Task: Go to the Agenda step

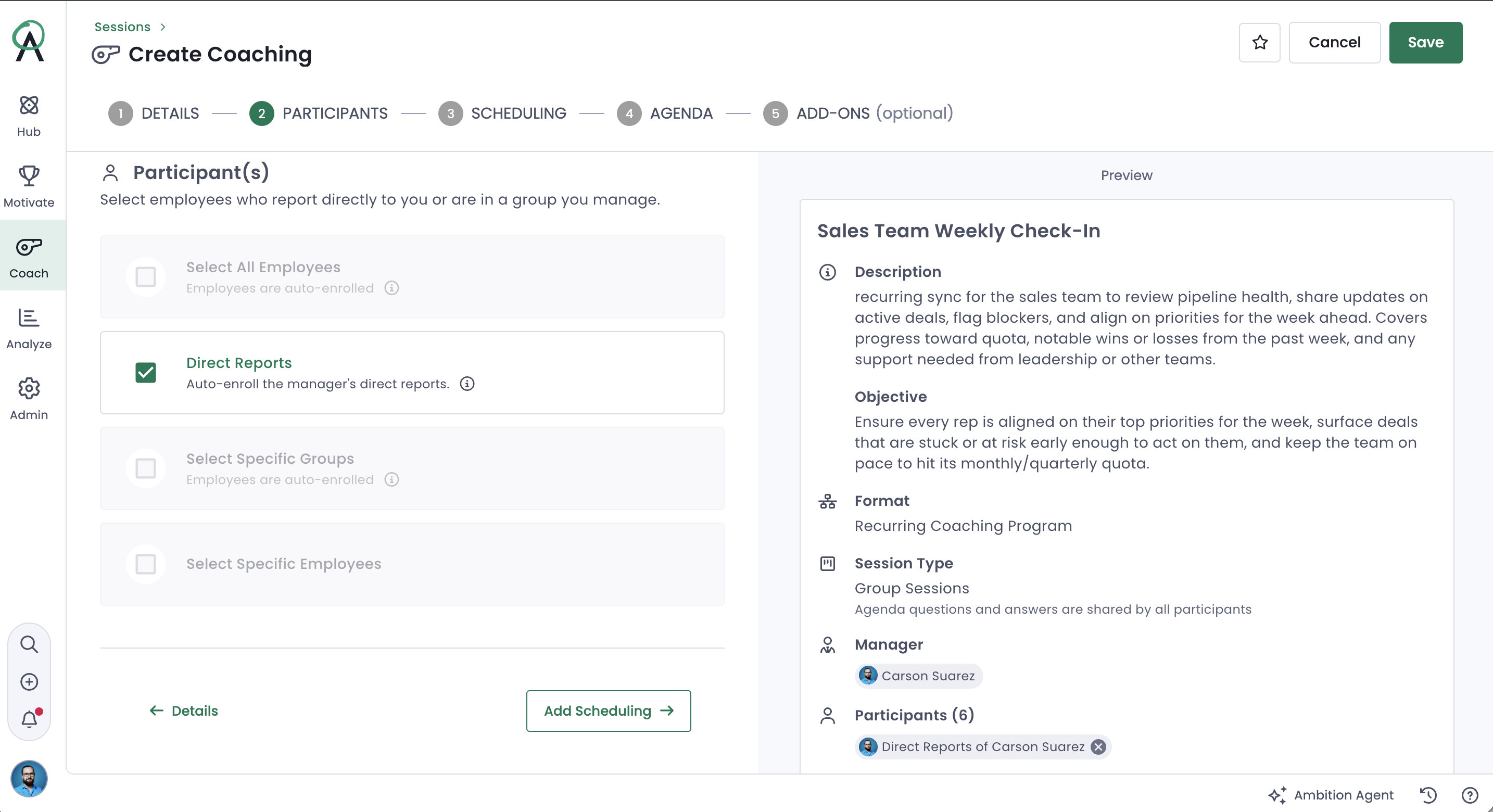Action: coord(665,113)
